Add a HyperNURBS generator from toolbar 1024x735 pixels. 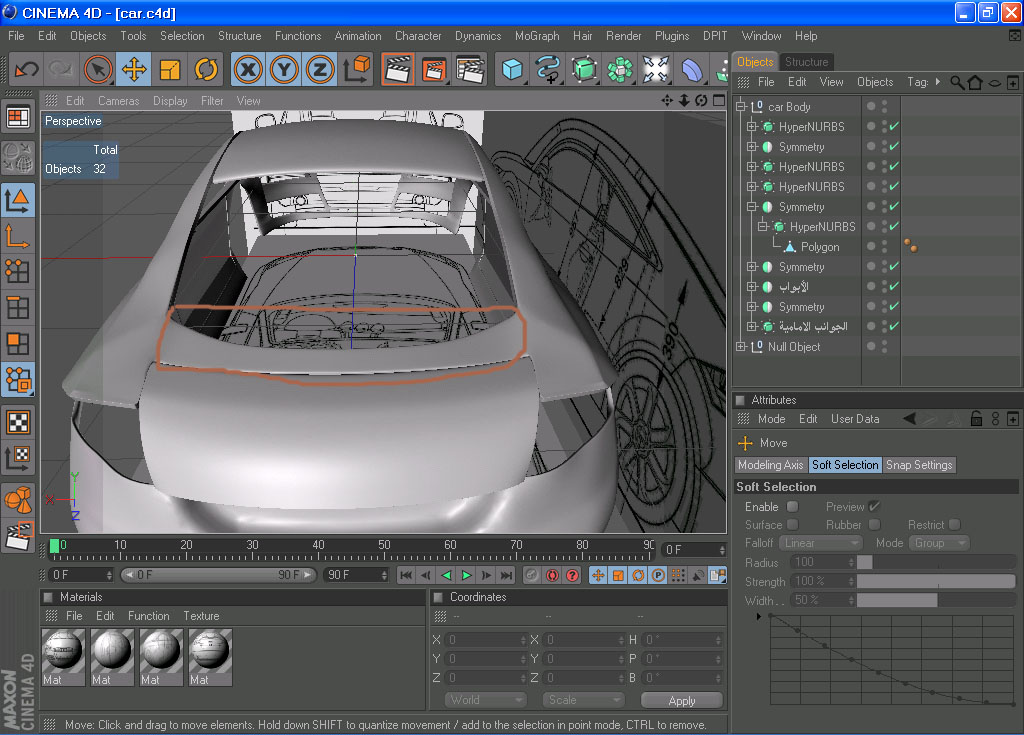584,69
